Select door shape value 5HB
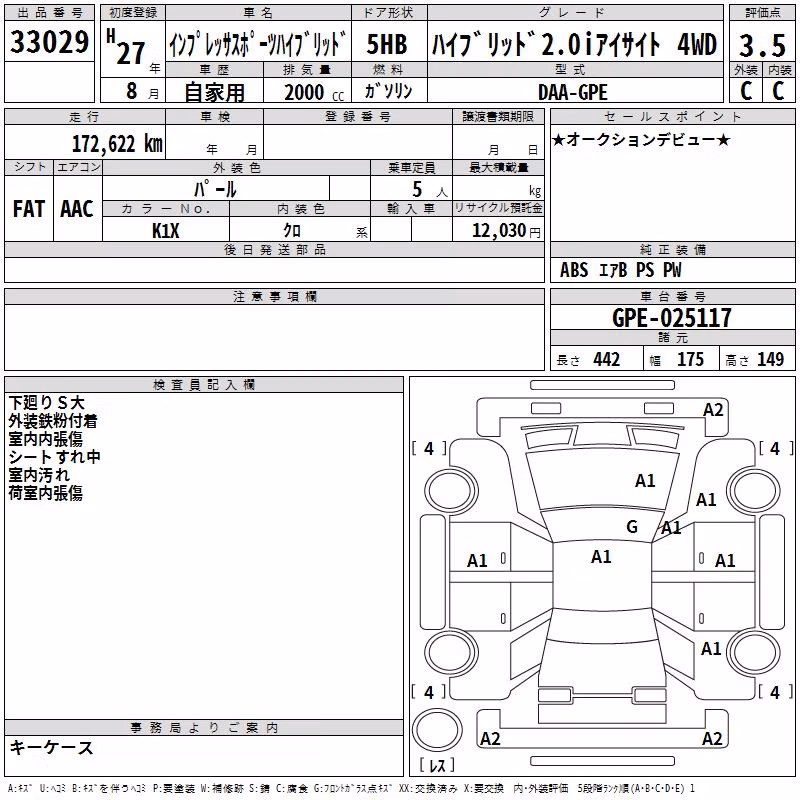The width and height of the screenshot is (800, 800). click(x=387, y=44)
